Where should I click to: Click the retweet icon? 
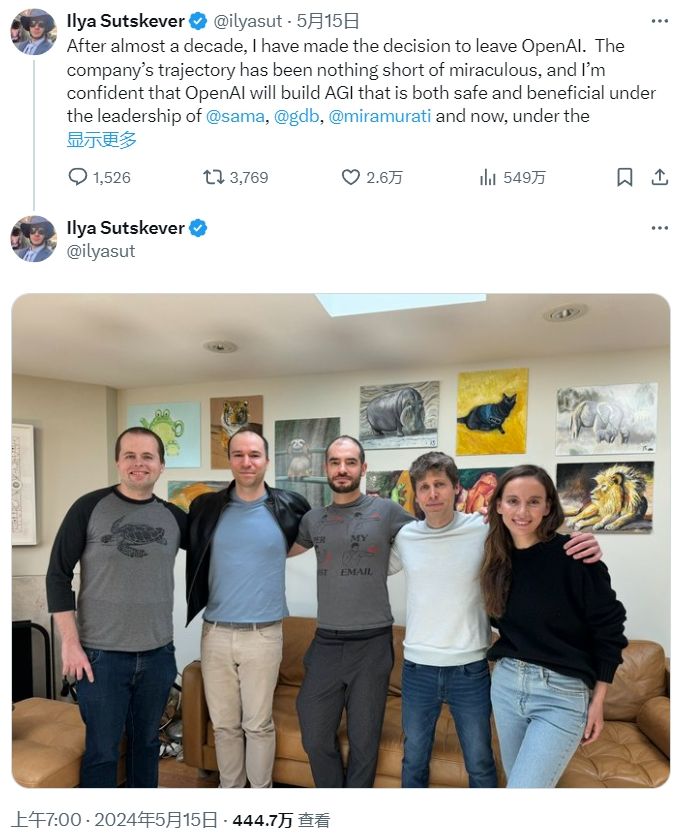pyautogui.click(x=213, y=177)
